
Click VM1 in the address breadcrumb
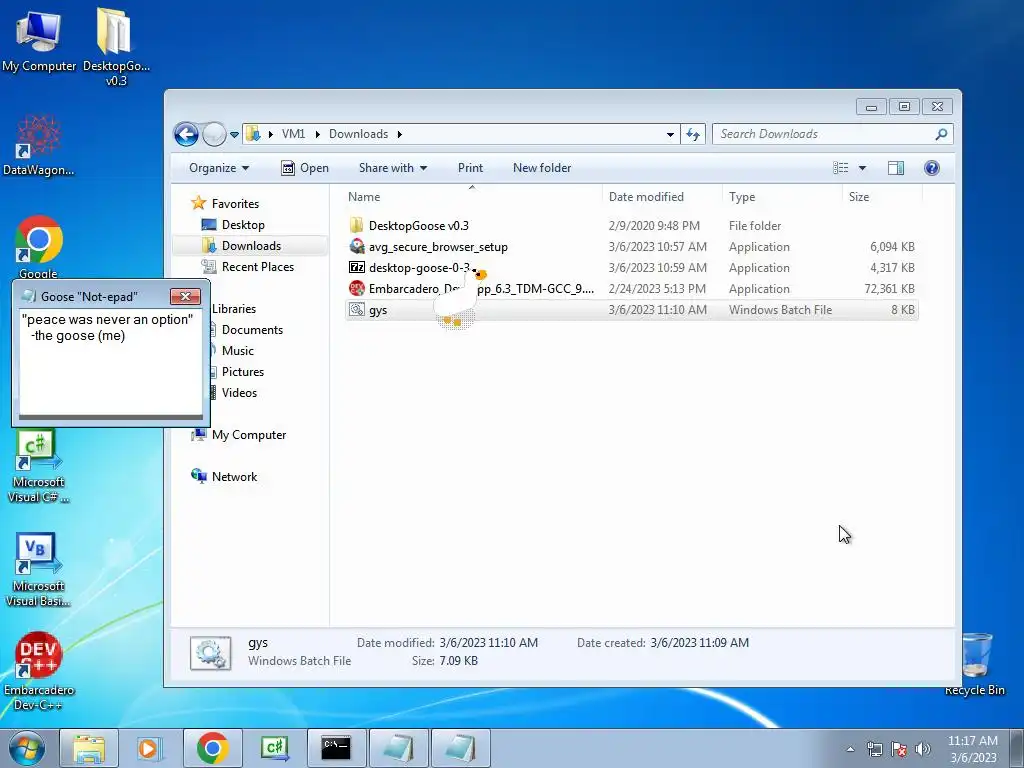pos(293,134)
